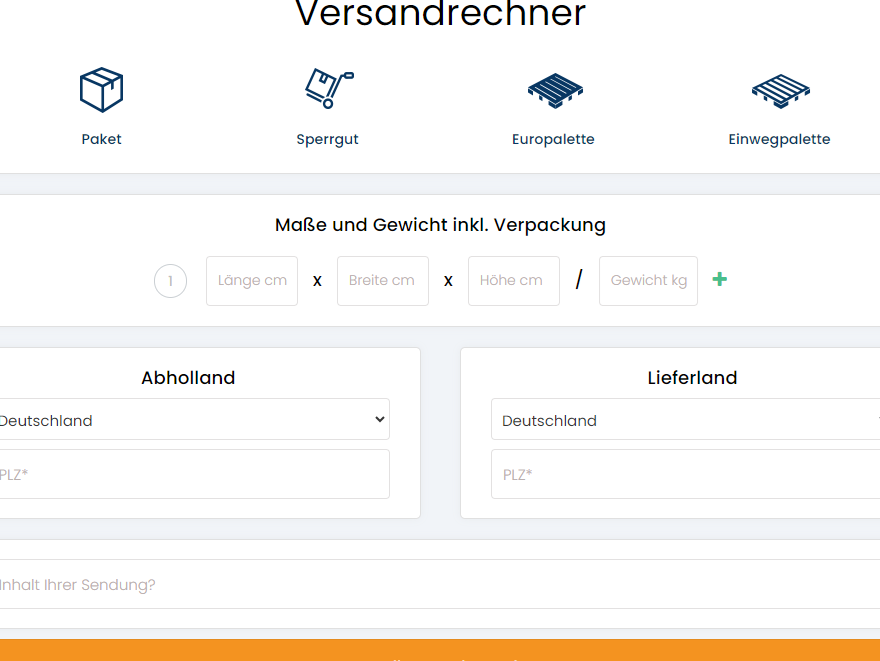The image size is (880, 661).
Task: Select the Europalette pallet icon
Action: point(554,91)
